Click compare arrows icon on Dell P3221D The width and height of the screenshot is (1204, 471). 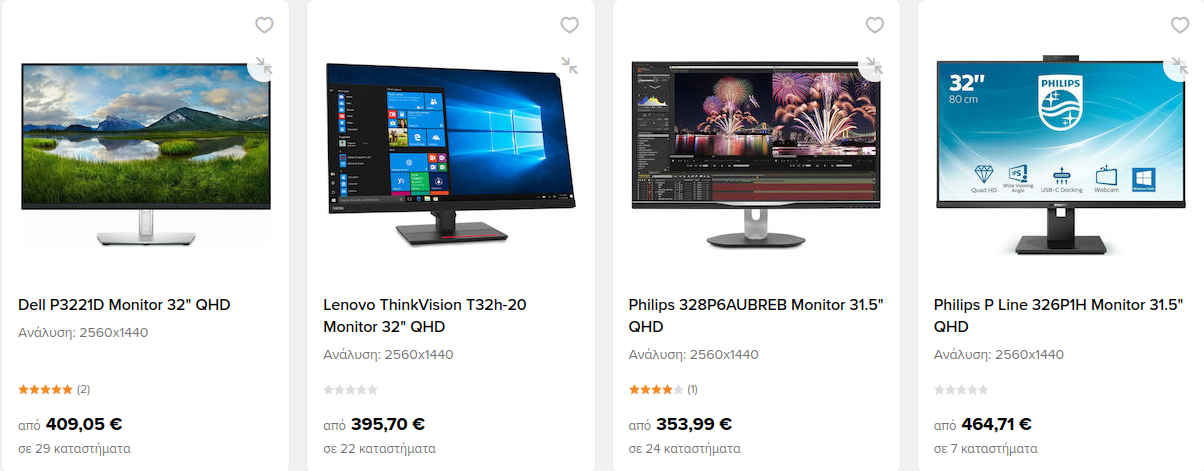coord(263,65)
